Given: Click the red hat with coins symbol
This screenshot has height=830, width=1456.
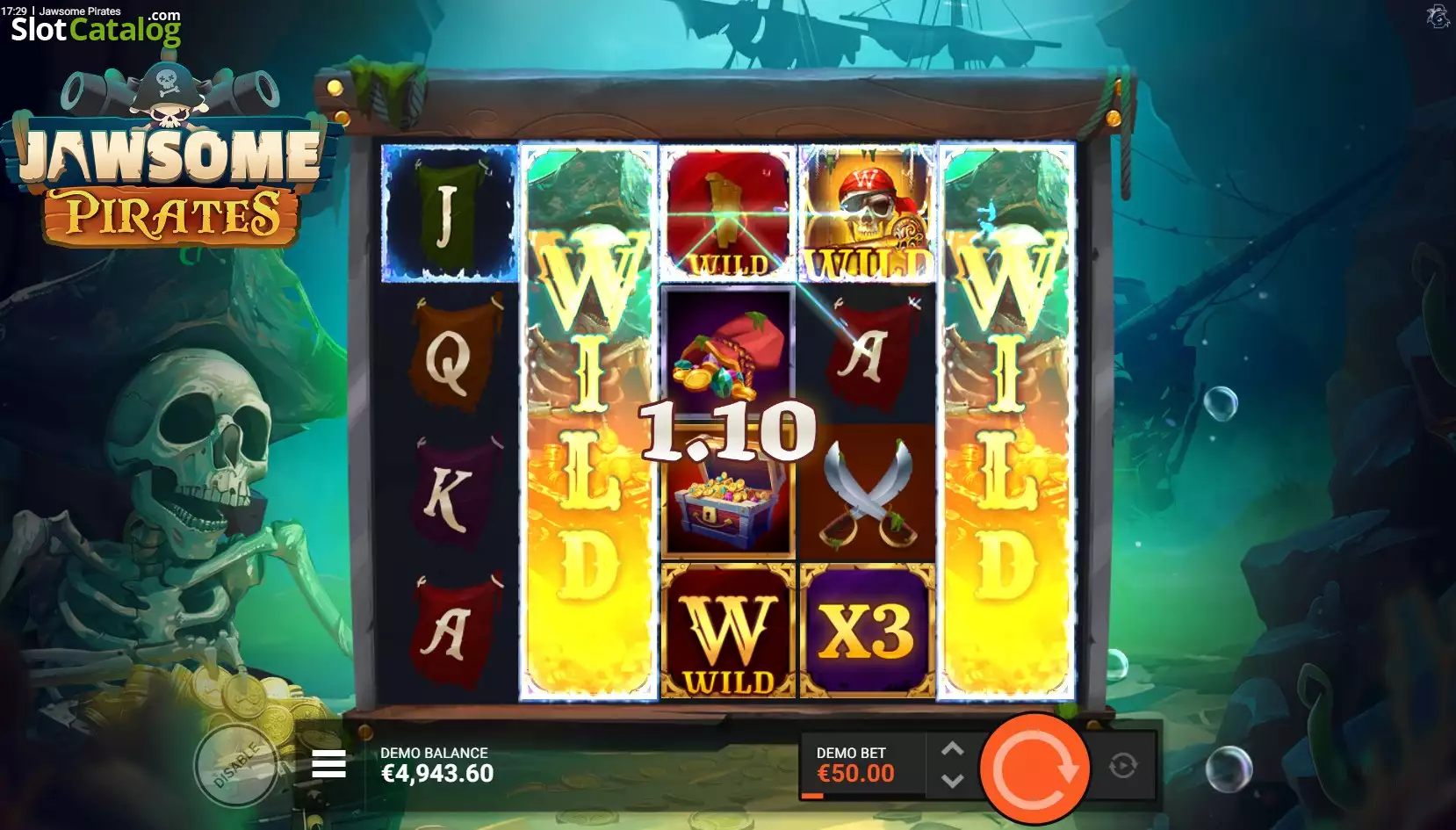Looking at the screenshot, I should coord(729,351).
